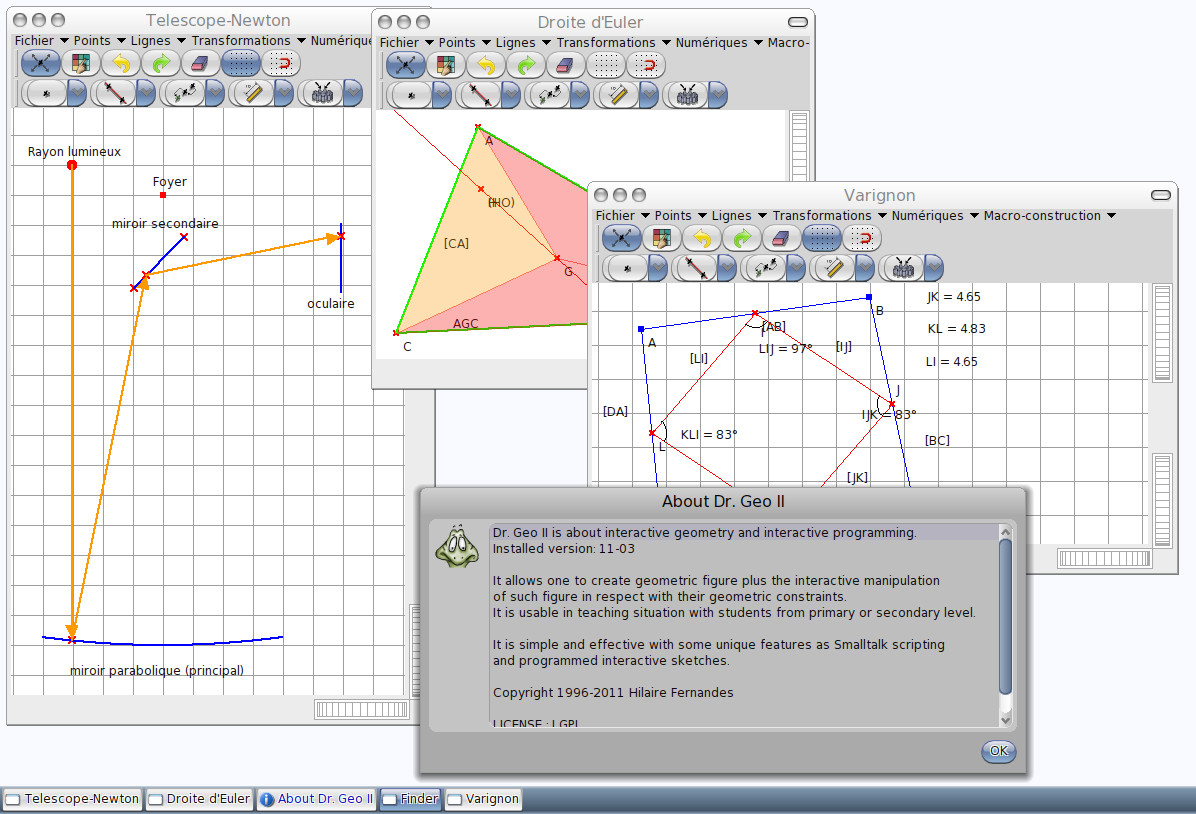Click green redo arrow in Droite d'Euler window
Viewport: 1196px width, 814px height.
click(525, 66)
